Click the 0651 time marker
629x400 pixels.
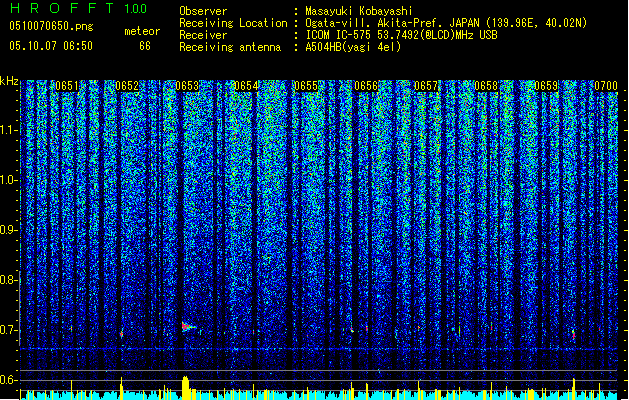coord(67,86)
